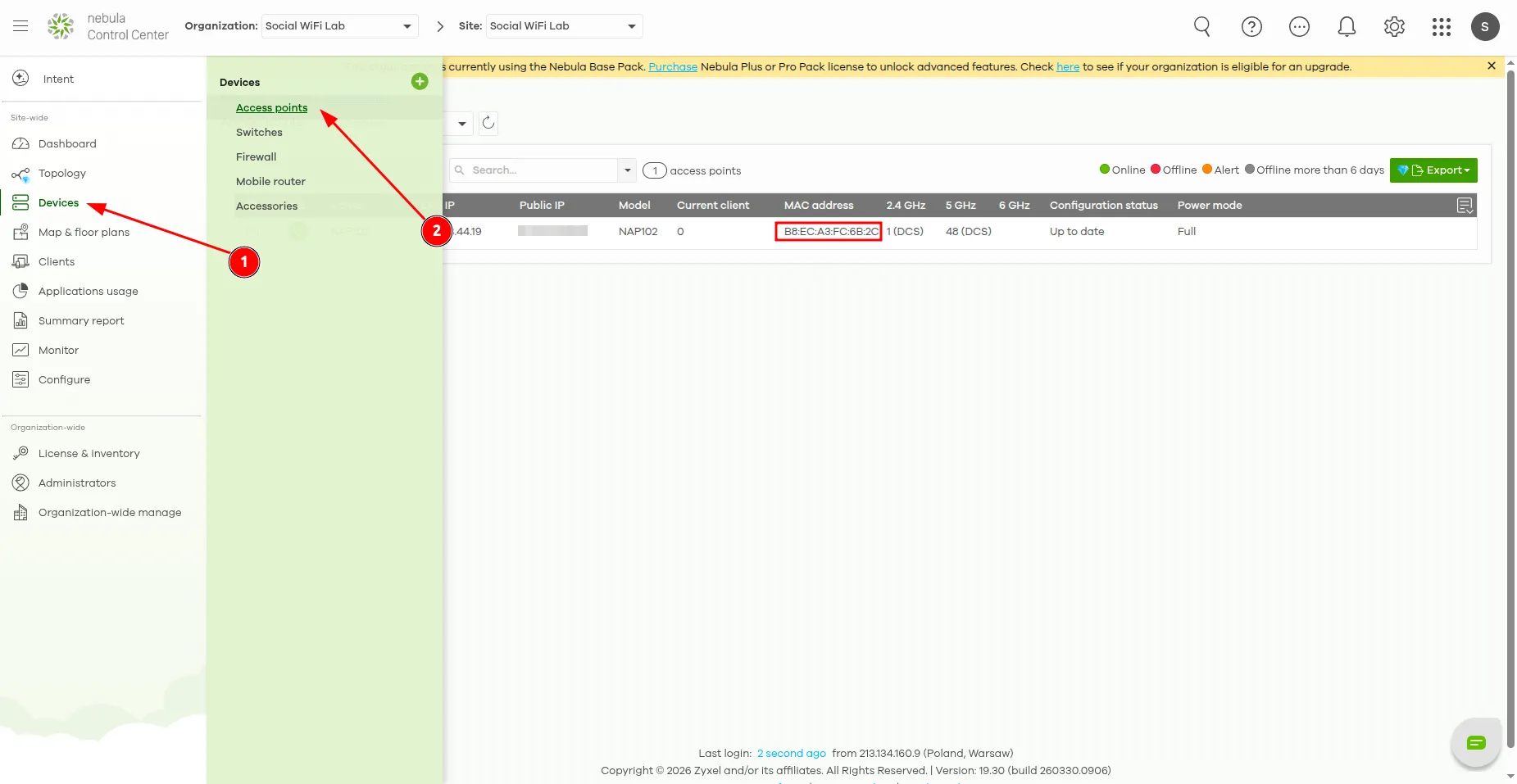Open the search magnifier in the header
This screenshot has height=784, width=1517.
[x=1202, y=26]
